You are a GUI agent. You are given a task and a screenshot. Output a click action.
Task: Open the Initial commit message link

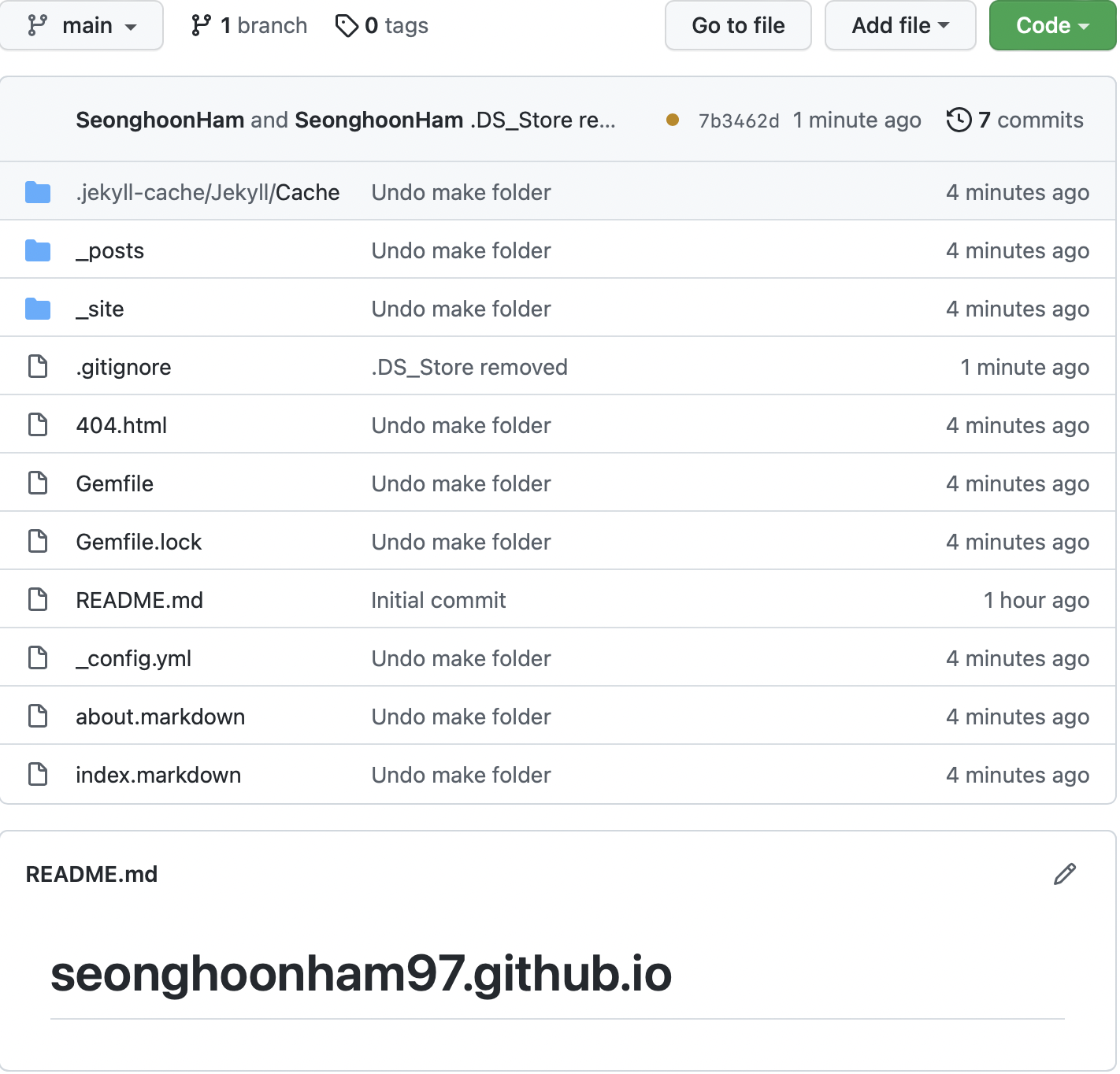[x=439, y=600]
